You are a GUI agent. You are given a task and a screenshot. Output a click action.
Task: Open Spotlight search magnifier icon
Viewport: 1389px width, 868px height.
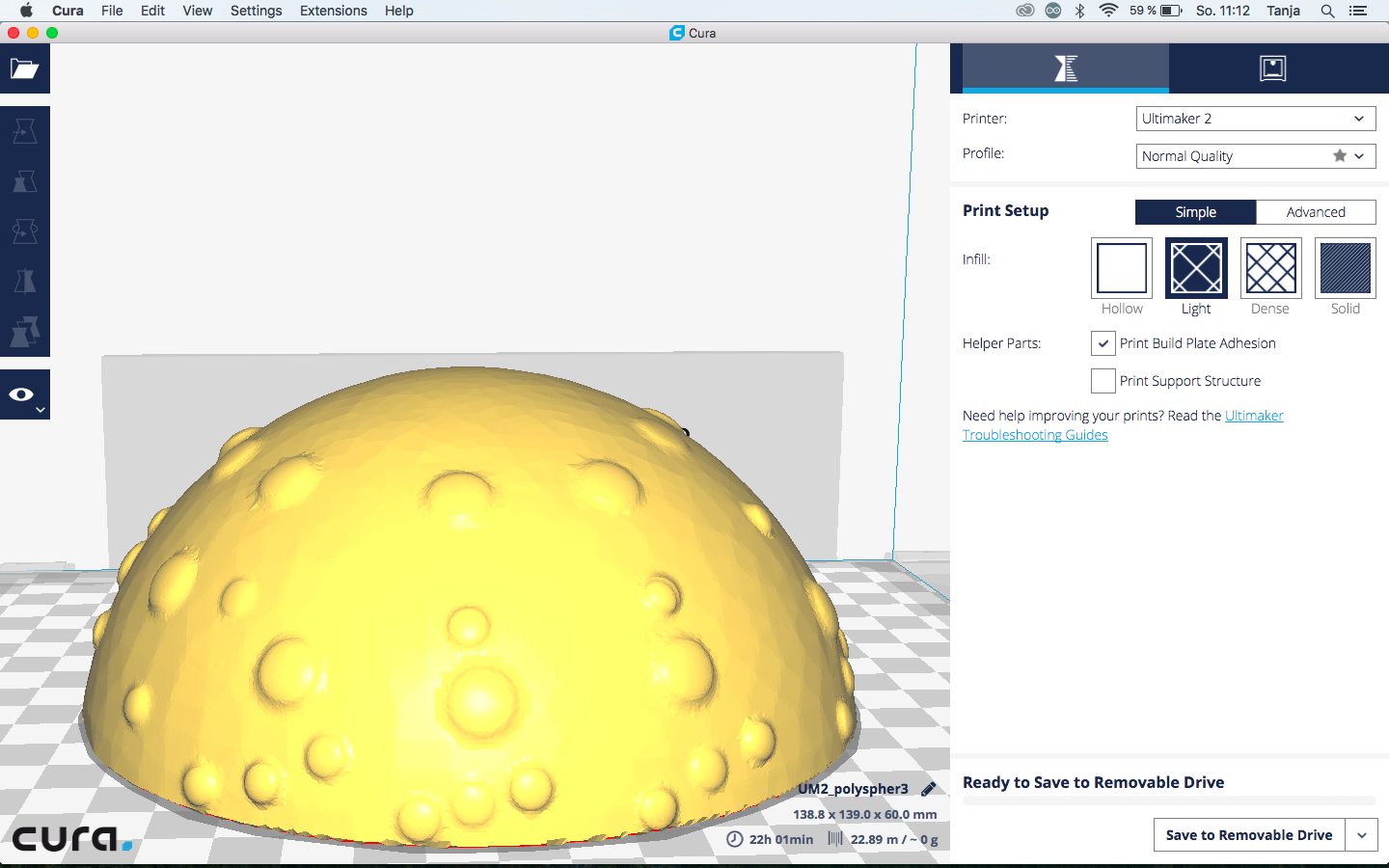pos(1327,11)
